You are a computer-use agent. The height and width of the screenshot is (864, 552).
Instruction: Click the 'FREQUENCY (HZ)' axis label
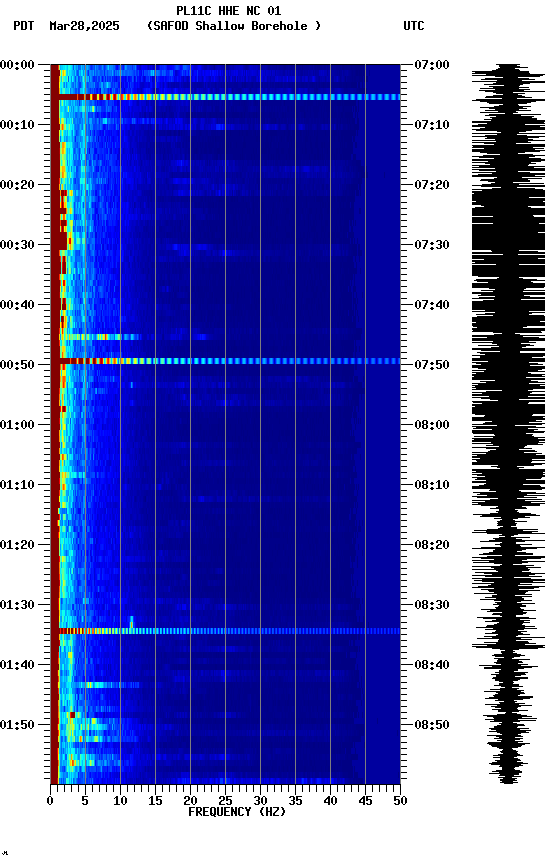coord(237,812)
